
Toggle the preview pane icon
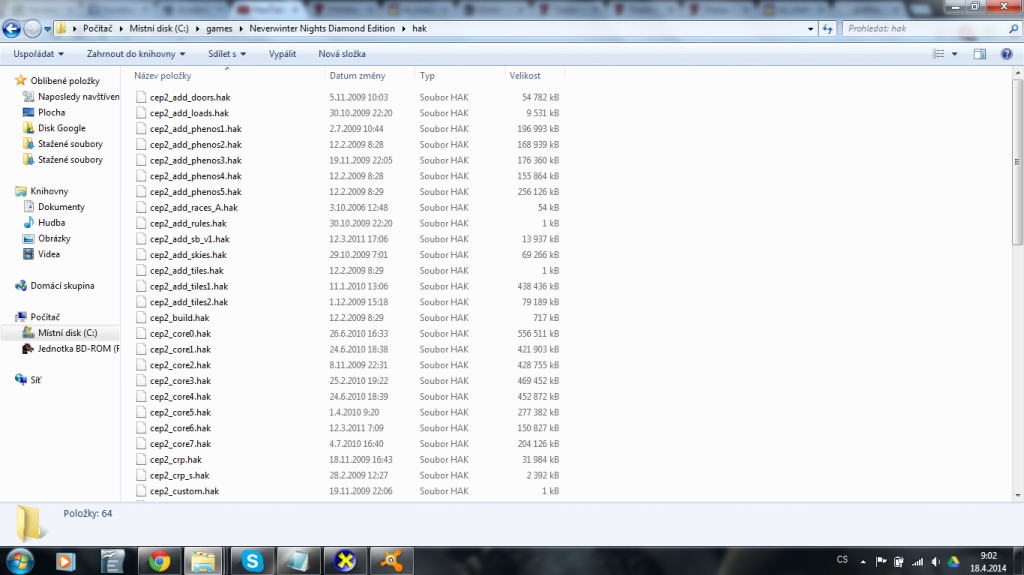980,54
